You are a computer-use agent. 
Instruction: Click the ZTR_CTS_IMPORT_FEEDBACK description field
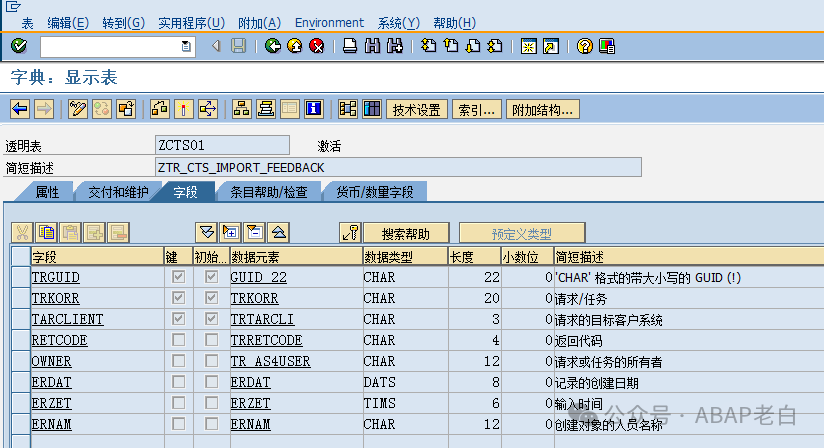[x=398, y=168]
